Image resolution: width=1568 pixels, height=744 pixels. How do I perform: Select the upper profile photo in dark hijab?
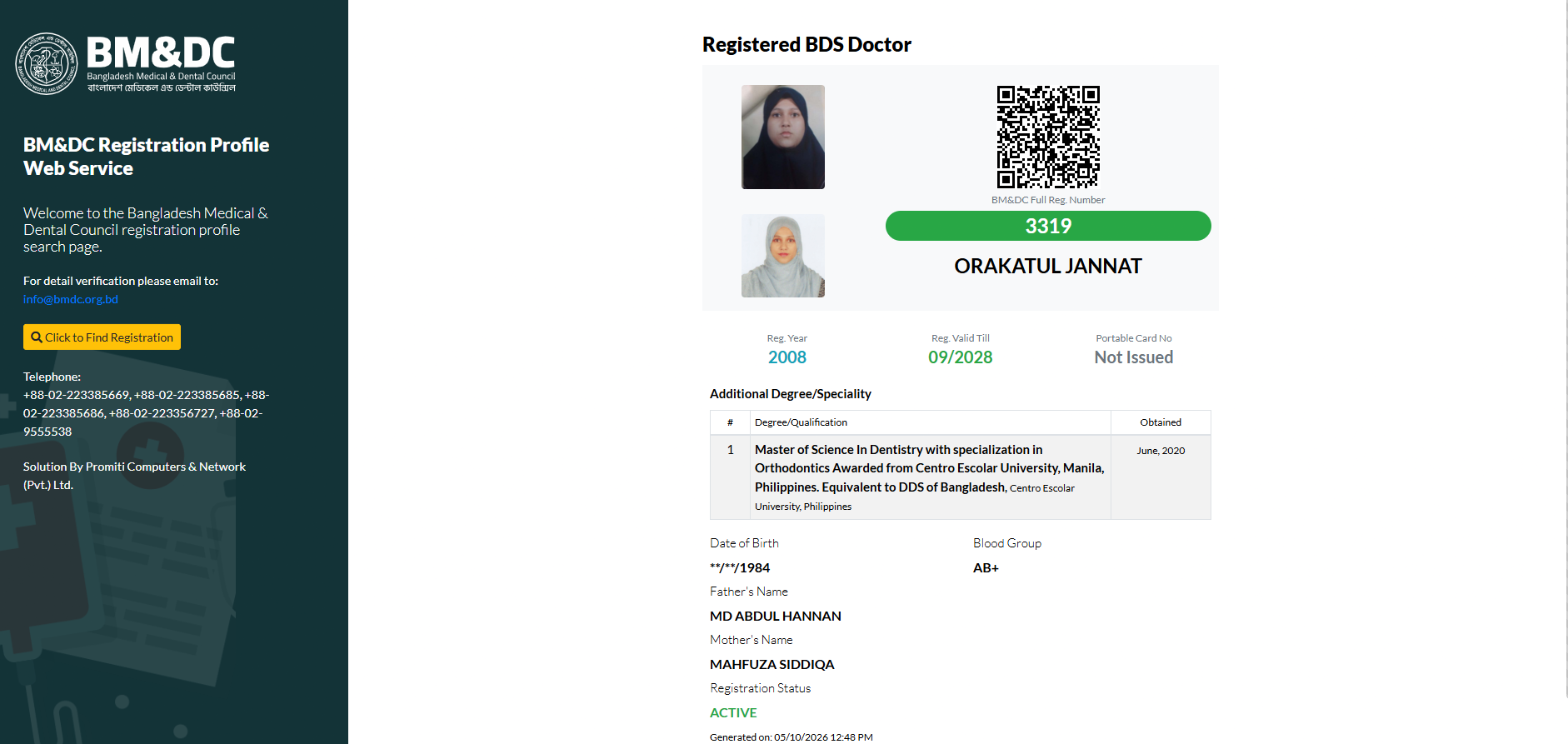click(x=783, y=137)
